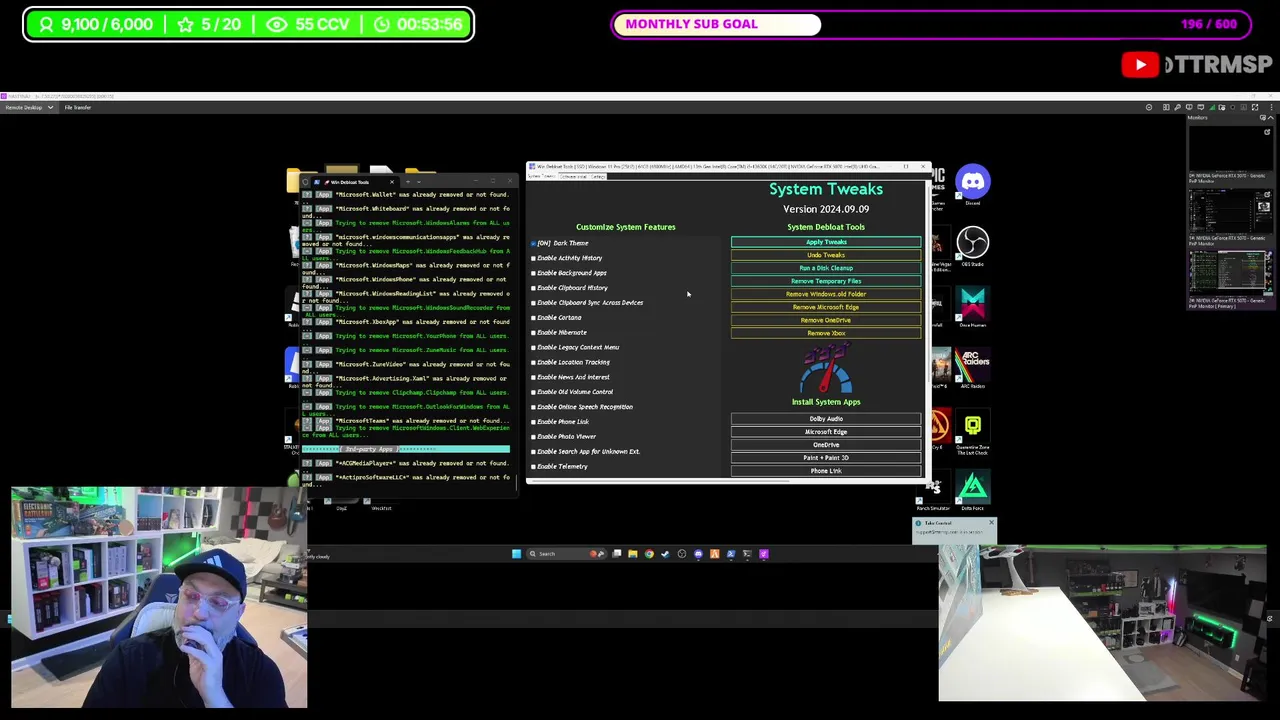The width and height of the screenshot is (1280, 720).
Task: Click the Remove Xbox button
Action: (826, 333)
